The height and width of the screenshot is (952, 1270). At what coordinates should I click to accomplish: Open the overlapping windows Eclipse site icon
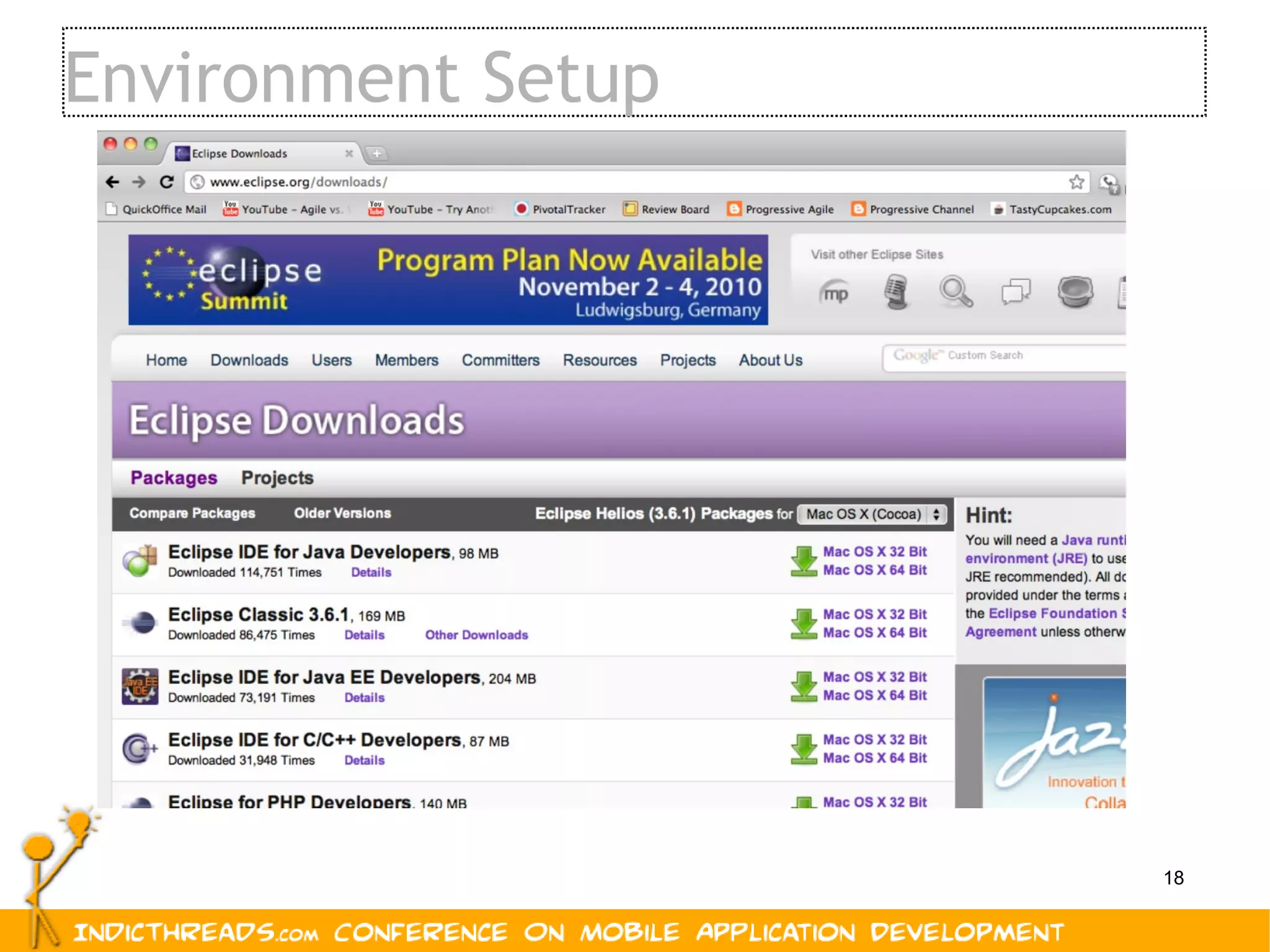1016,291
